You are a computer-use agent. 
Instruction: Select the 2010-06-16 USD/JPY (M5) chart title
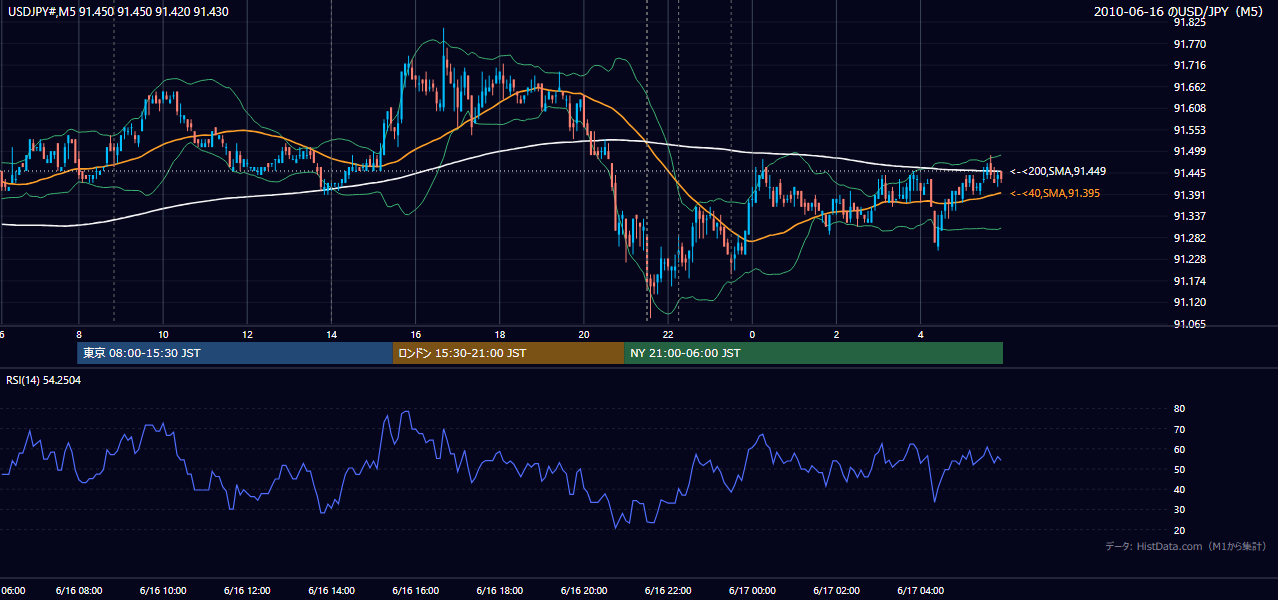[1179, 11]
